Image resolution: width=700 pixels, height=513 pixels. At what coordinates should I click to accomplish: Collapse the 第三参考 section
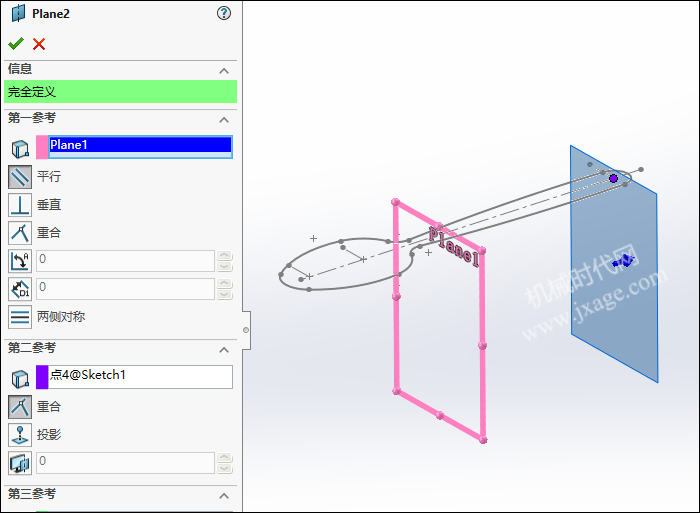point(224,496)
